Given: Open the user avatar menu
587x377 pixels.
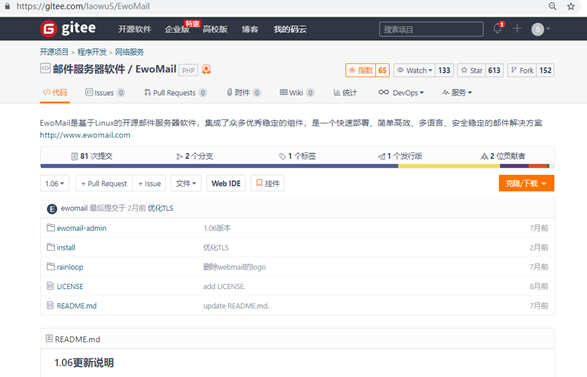Looking at the screenshot, I should pyautogui.click(x=541, y=29).
